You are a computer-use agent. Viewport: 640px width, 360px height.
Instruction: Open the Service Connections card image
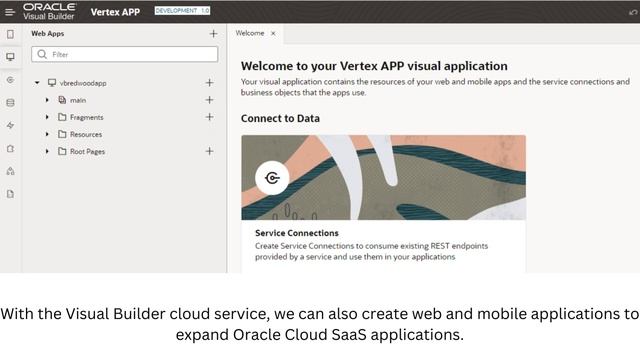tap(383, 178)
